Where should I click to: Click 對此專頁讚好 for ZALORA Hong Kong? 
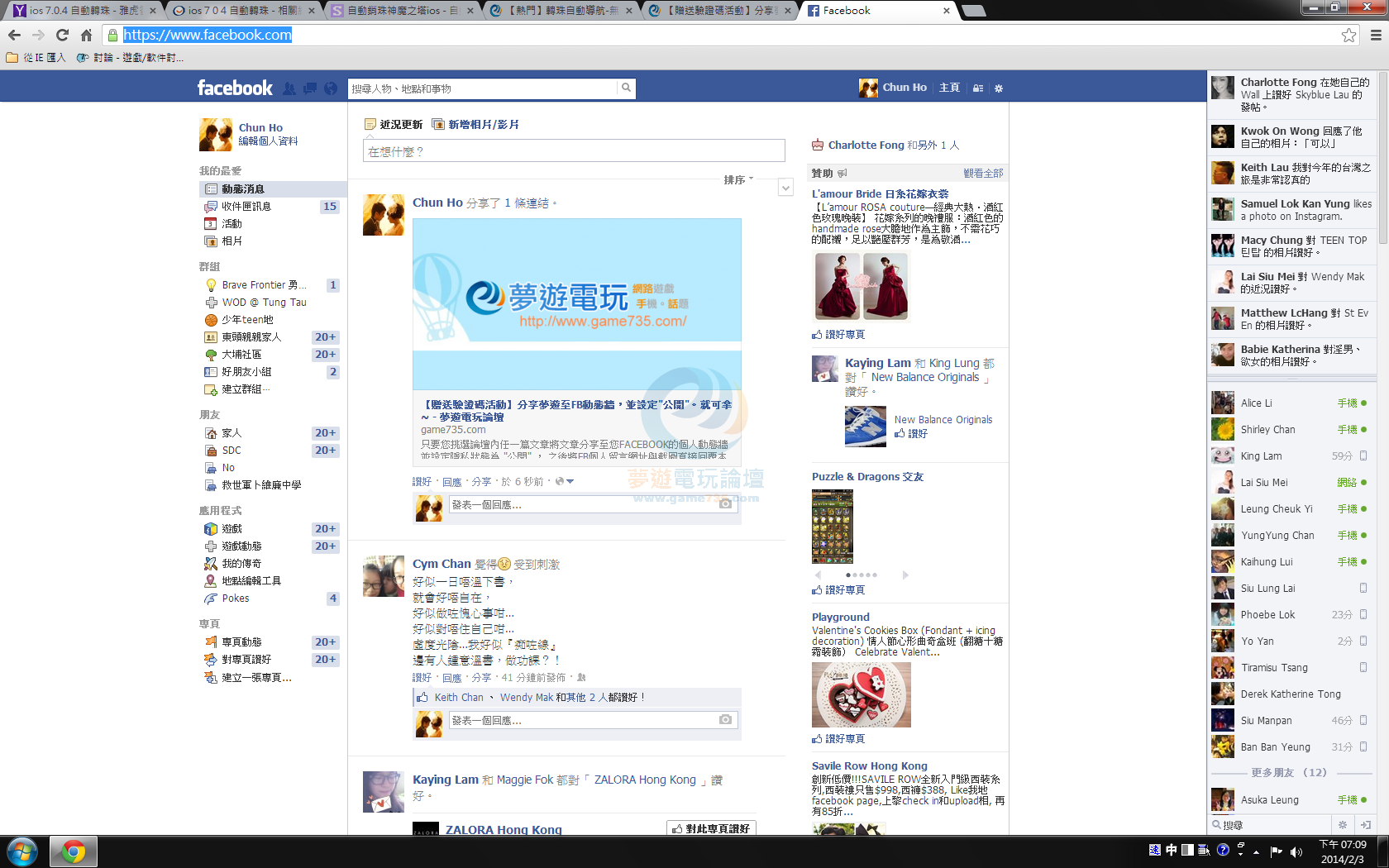(711, 827)
